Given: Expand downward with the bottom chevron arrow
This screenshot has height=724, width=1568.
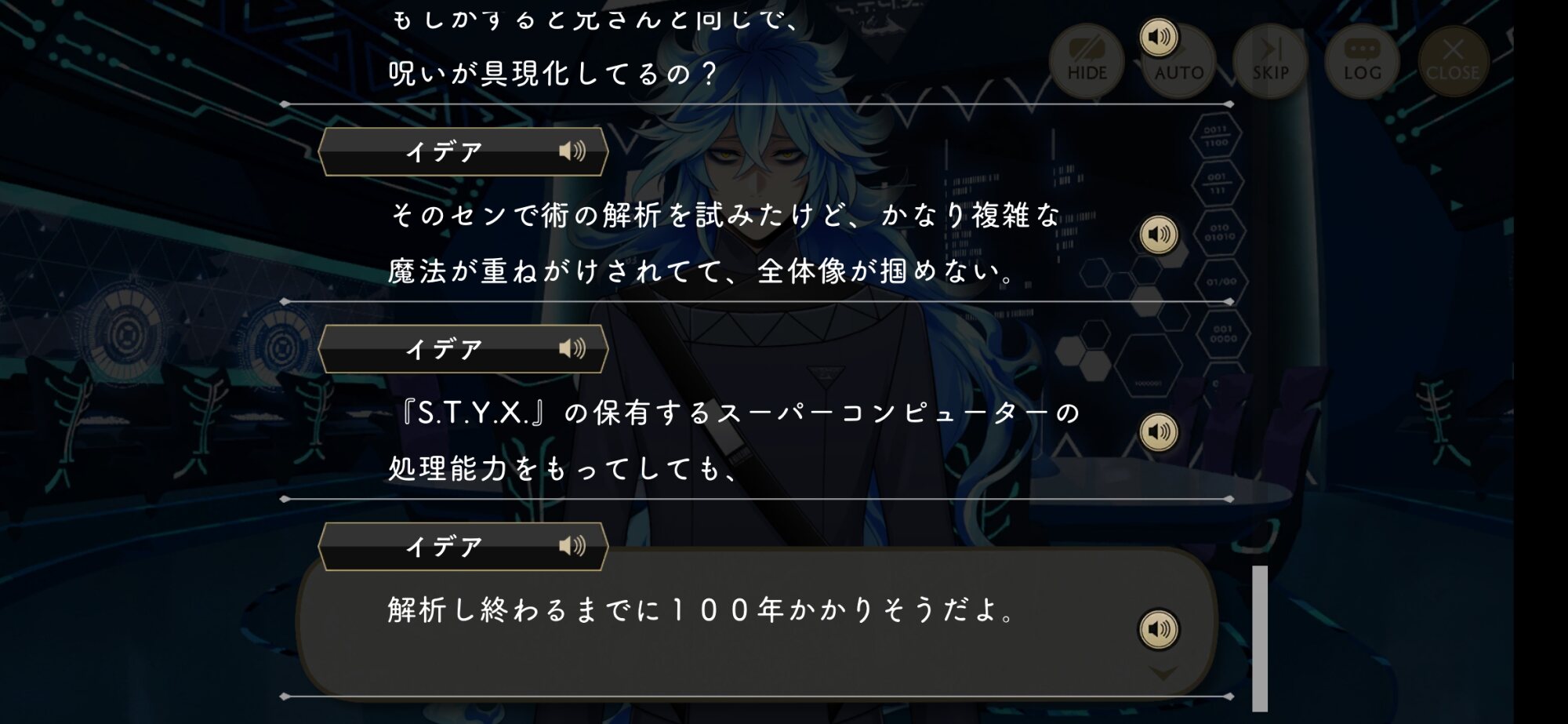Looking at the screenshot, I should [x=1163, y=673].
